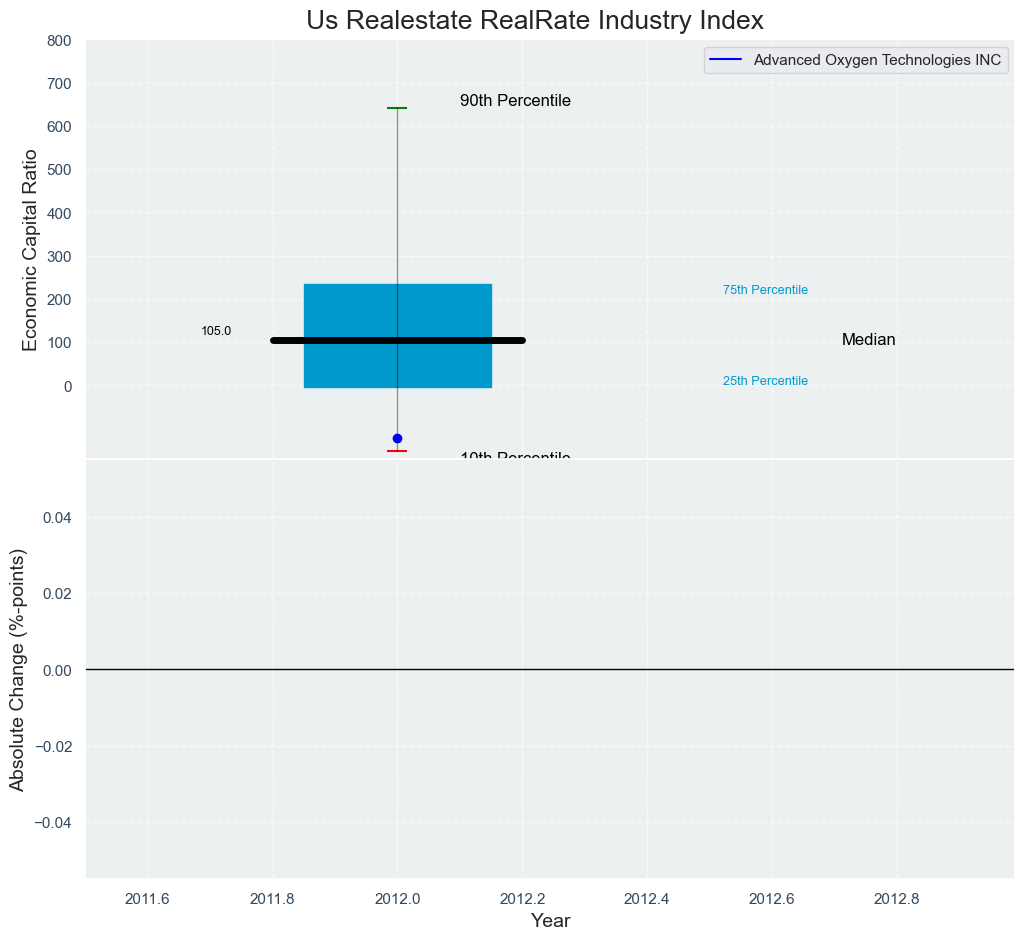Click the chart title text
The height and width of the screenshot is (940, 1025).
coord(534,20)
